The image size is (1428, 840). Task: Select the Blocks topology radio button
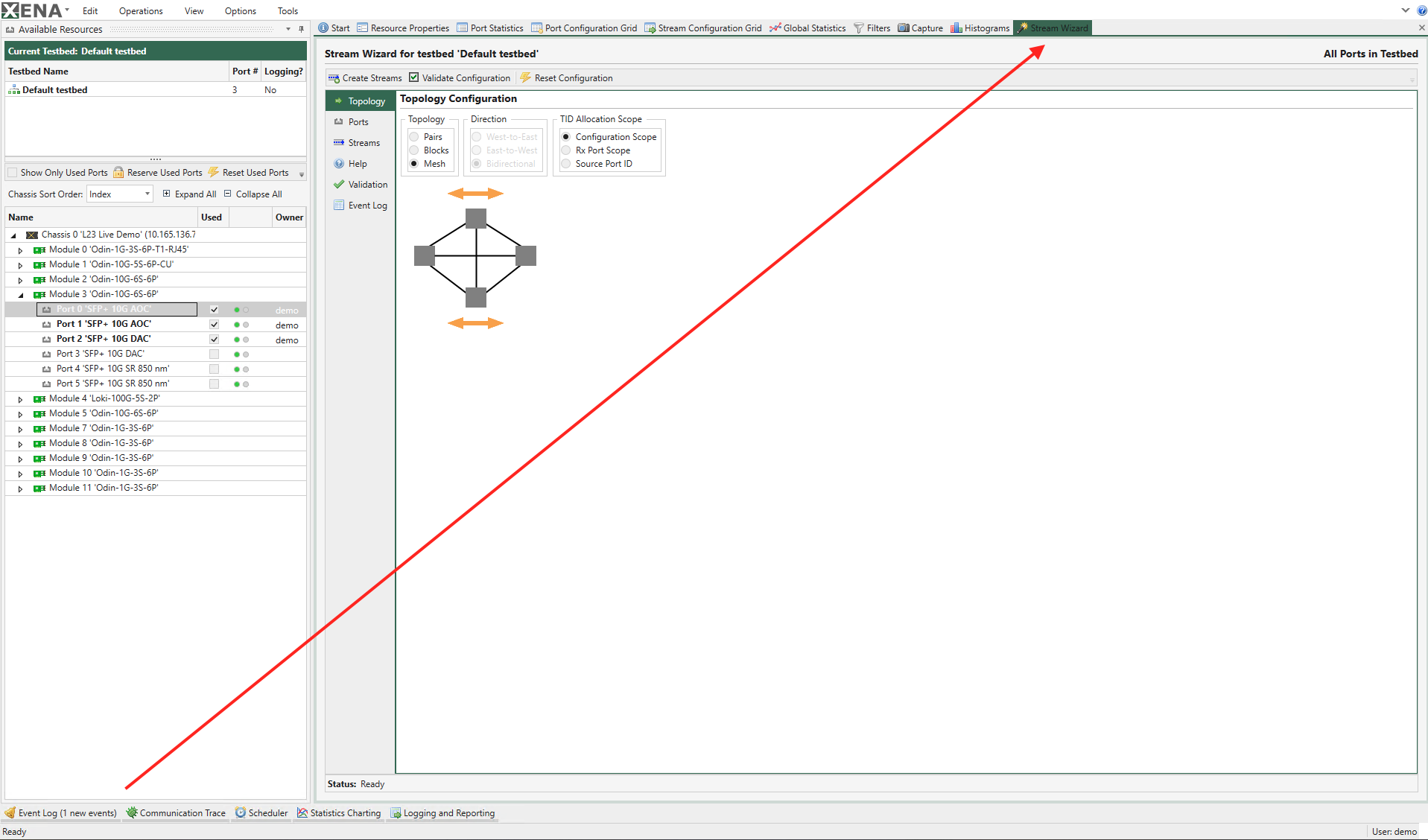click(x=414, y=150)
